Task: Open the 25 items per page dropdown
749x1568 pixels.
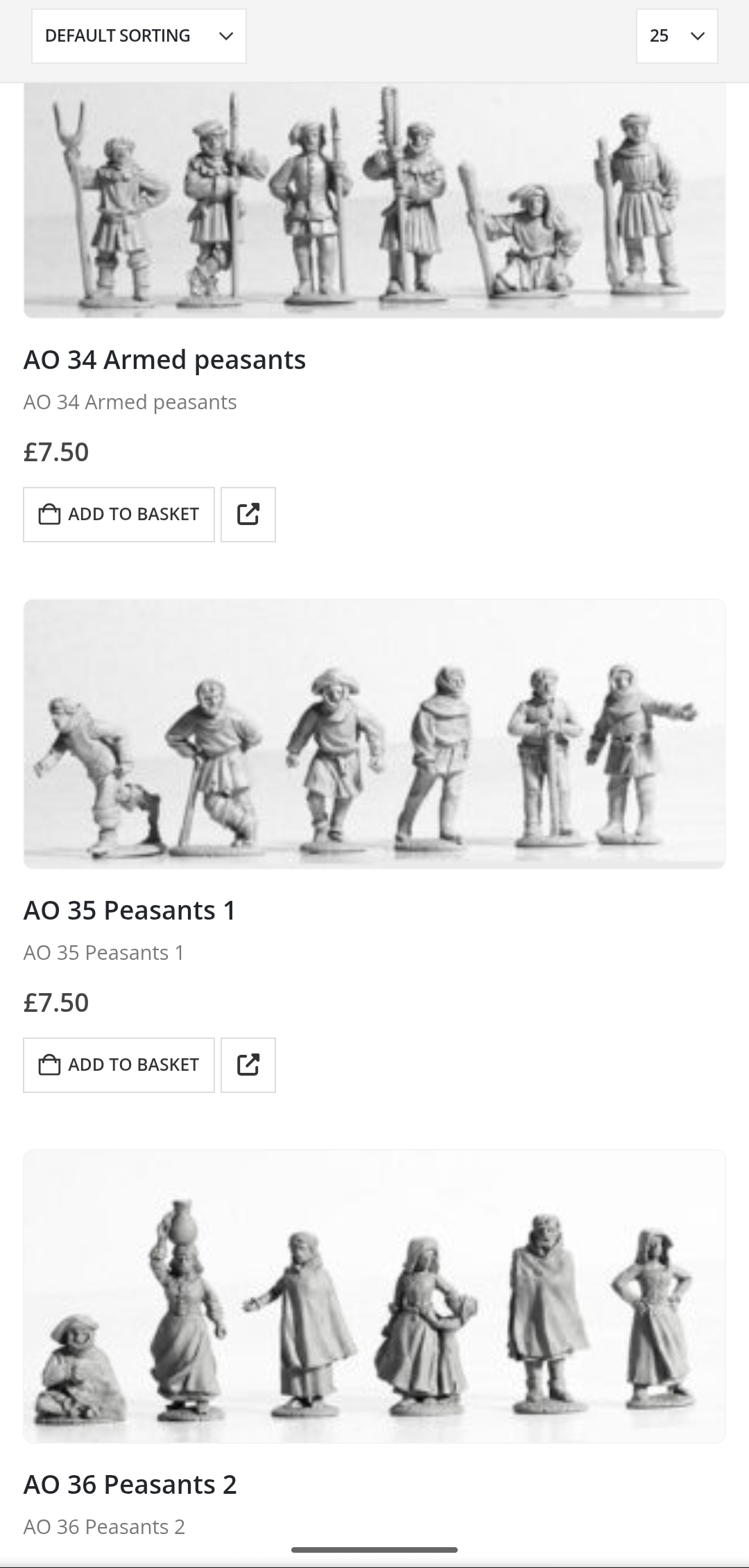Action: (x=677, y=36)
